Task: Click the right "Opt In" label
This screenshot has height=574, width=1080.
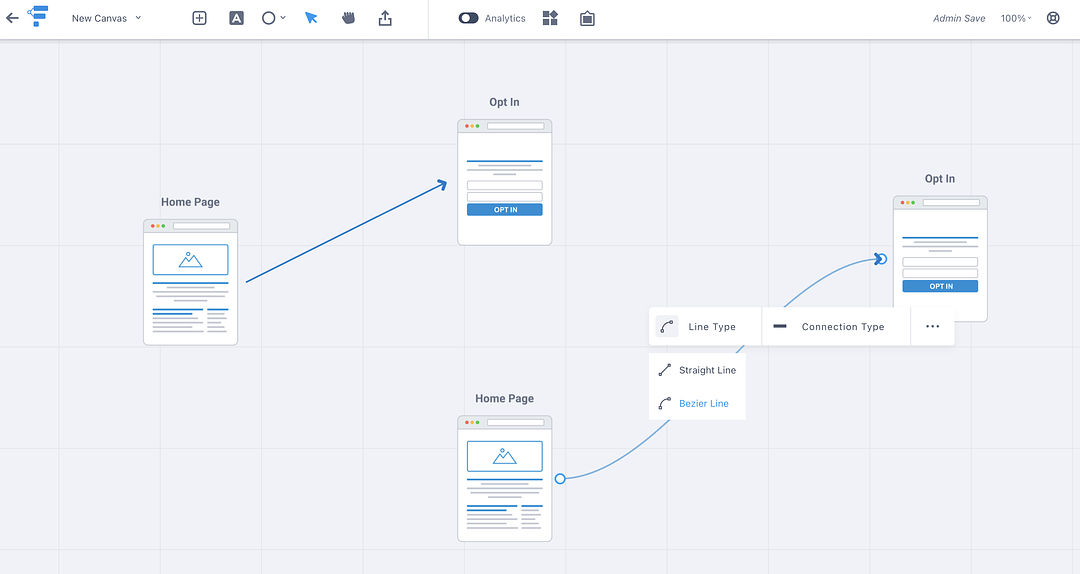Action: click(939, 178)
